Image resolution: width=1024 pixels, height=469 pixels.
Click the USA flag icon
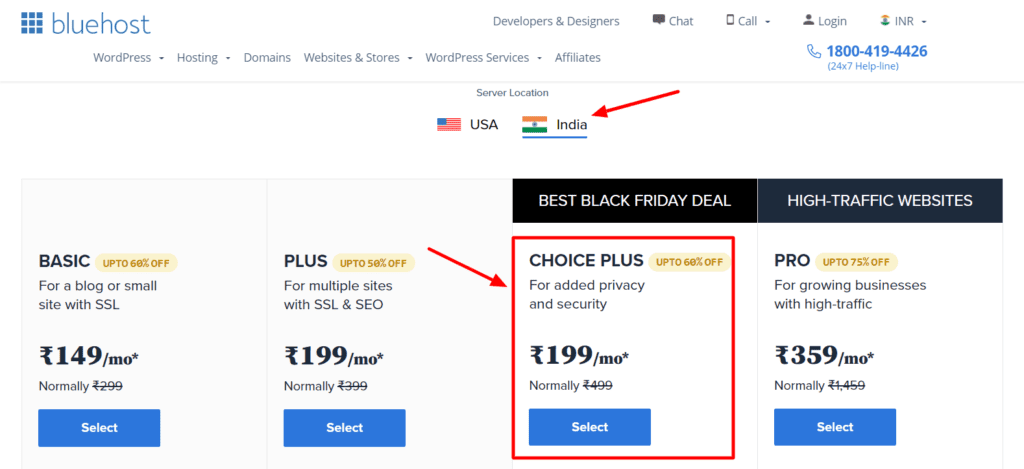tap(449, 125)
